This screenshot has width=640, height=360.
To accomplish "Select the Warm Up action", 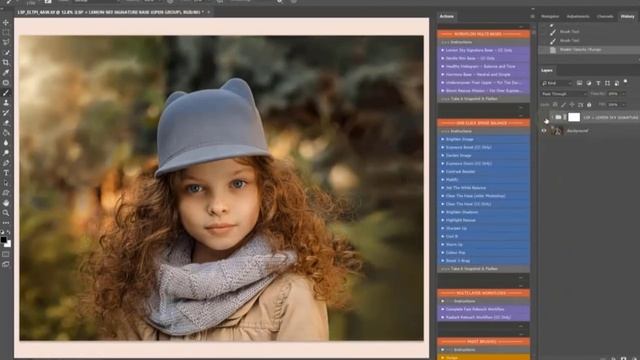I will pos(484,244).
